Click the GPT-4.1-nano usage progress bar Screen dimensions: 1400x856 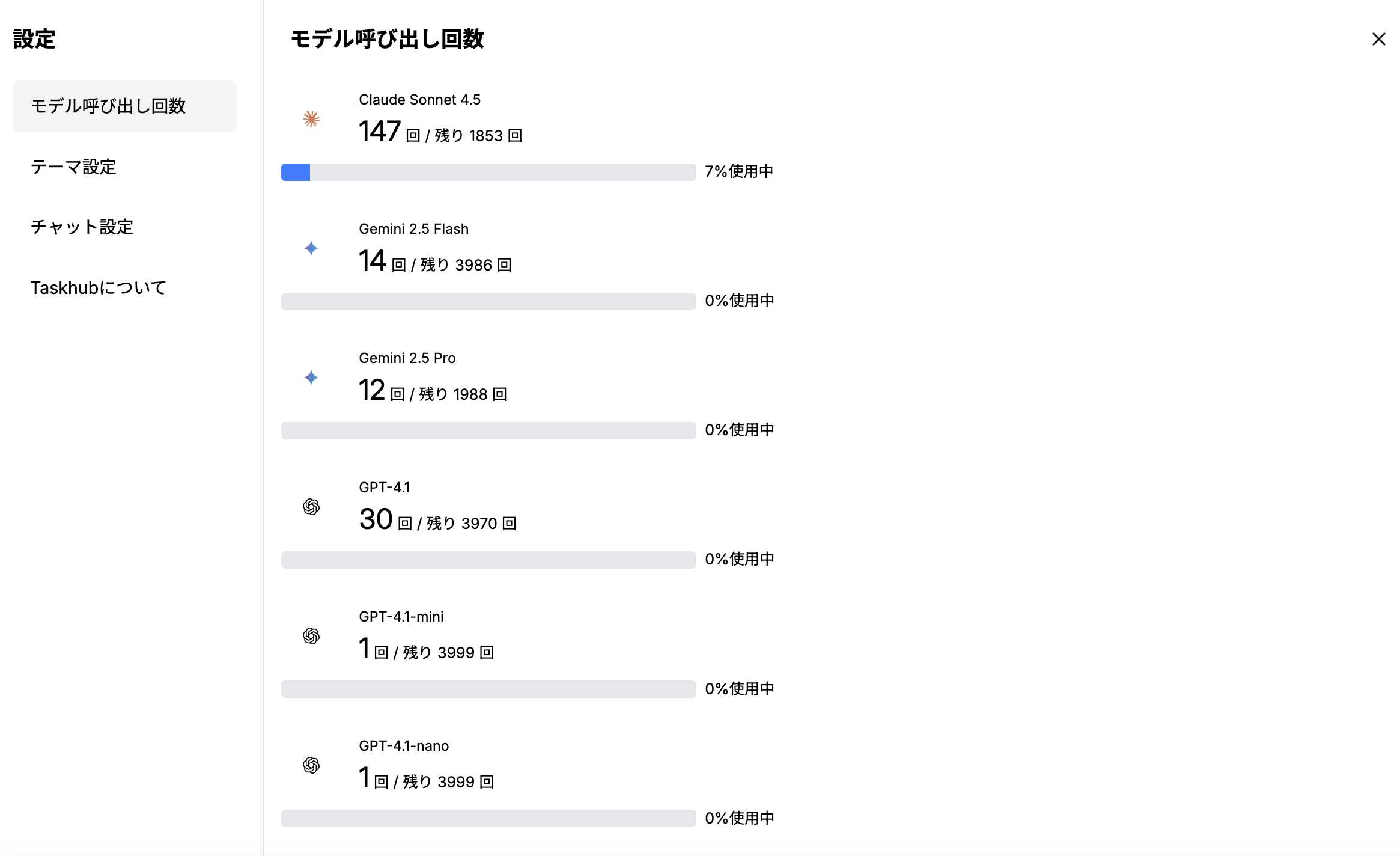(488, 818)
